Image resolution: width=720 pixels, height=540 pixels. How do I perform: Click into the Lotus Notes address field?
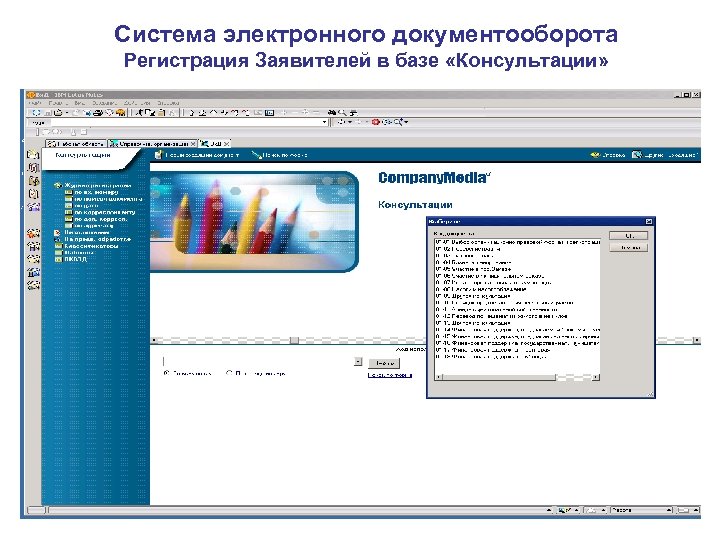click(x=186, y=123)
